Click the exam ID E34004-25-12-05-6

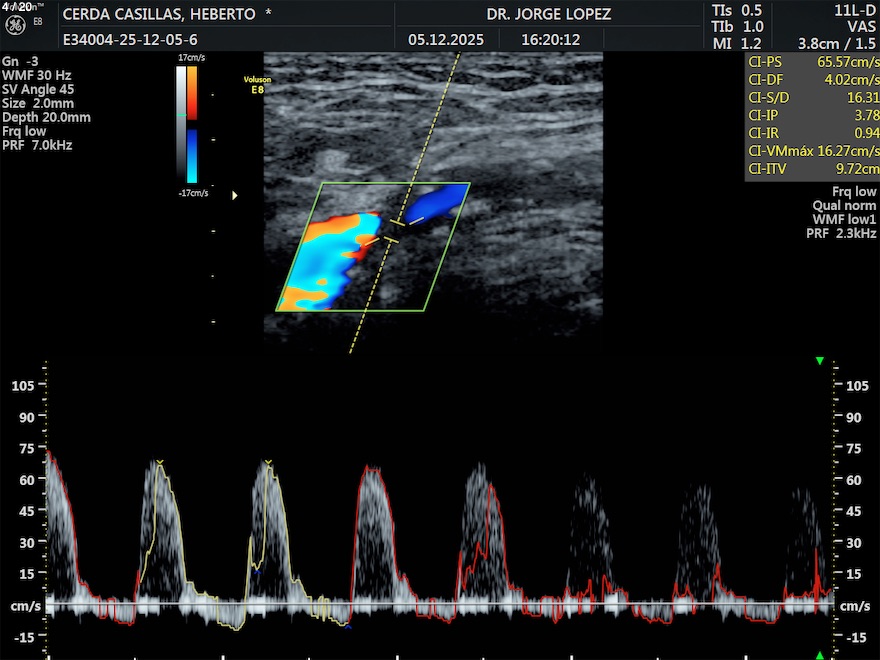[130, 41]
